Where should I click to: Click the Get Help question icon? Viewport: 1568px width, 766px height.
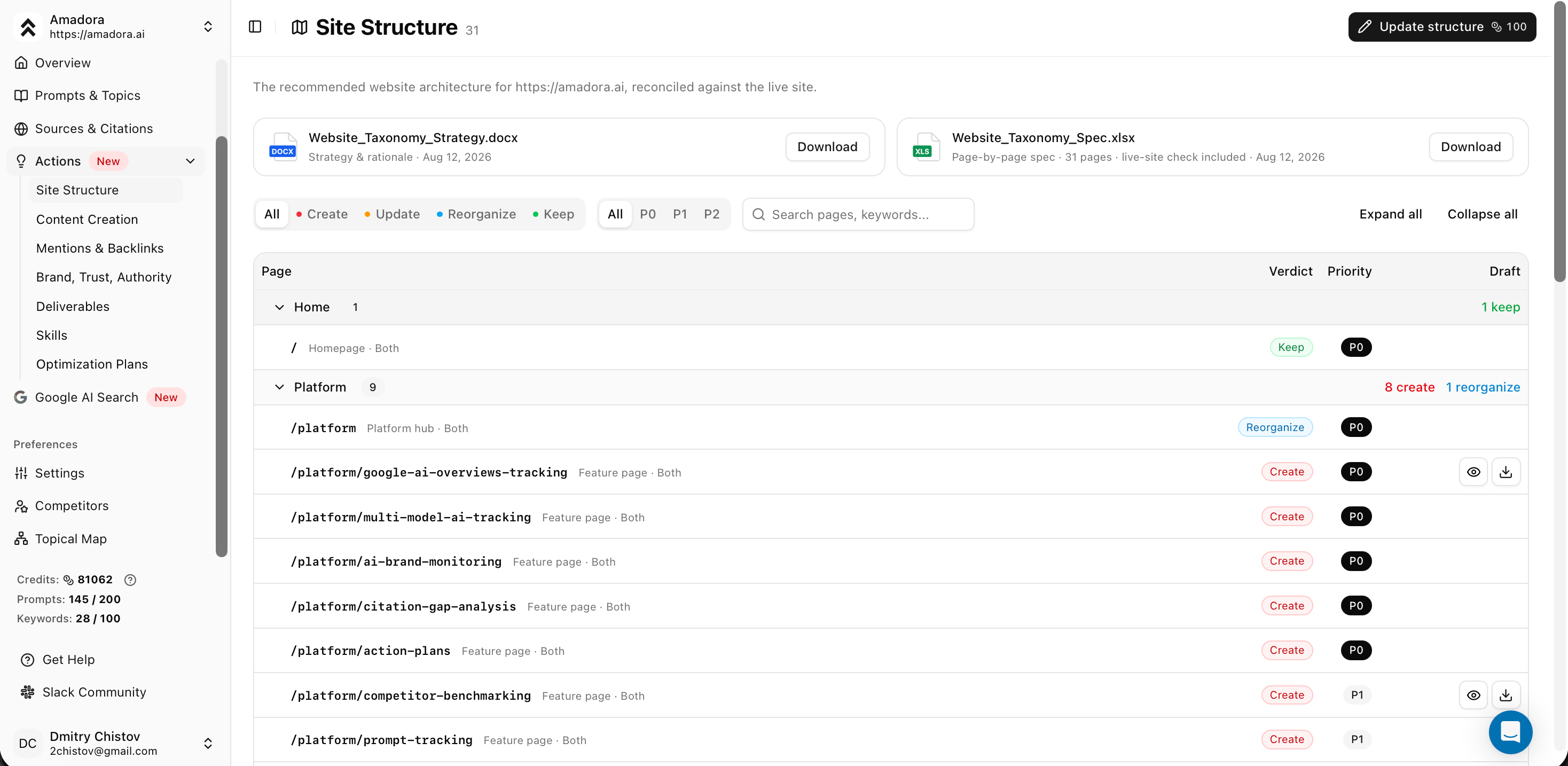tap(27, 660)
